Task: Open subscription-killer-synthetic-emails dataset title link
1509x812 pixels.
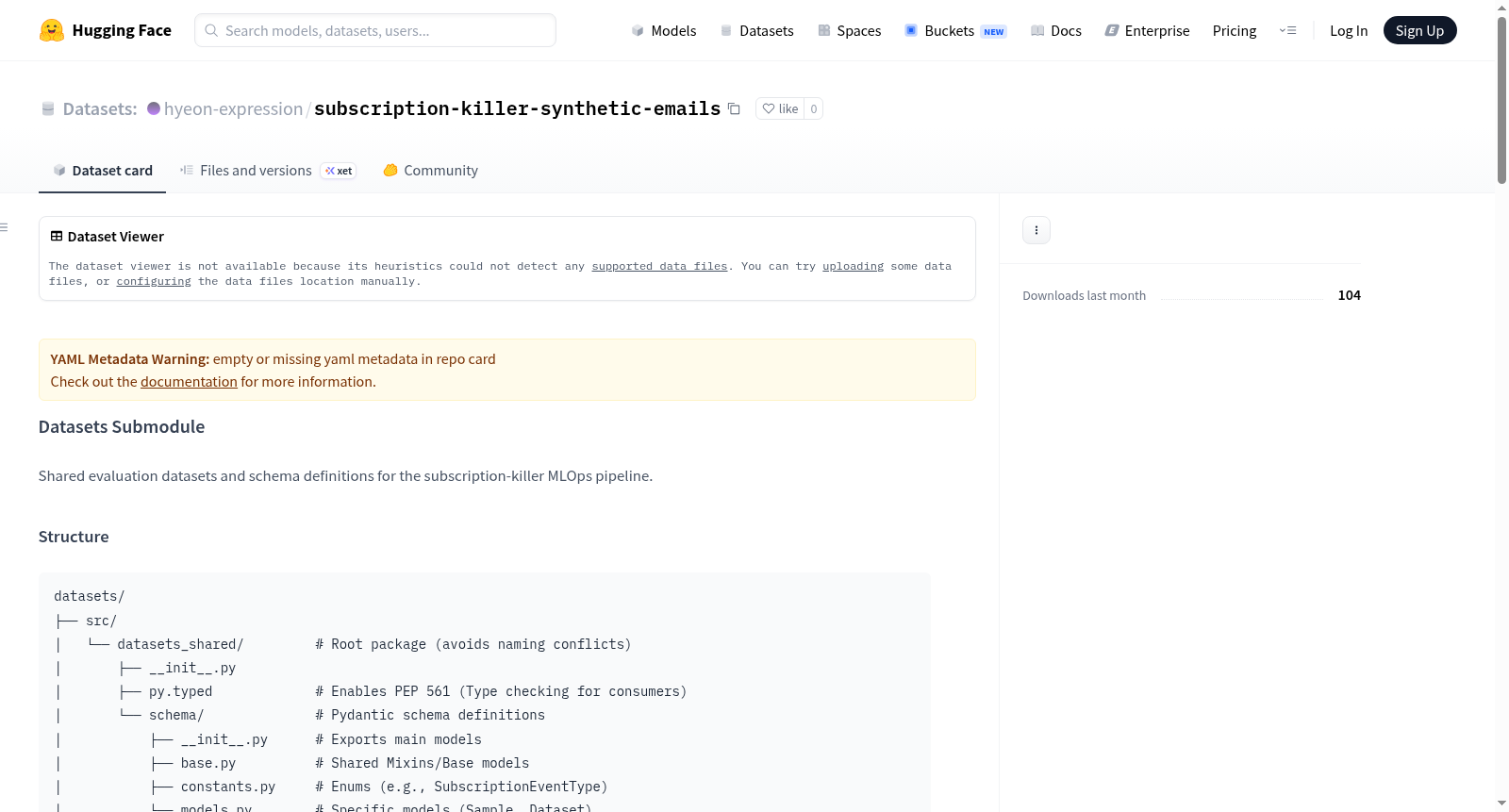Action: click(x=517, y=108)
